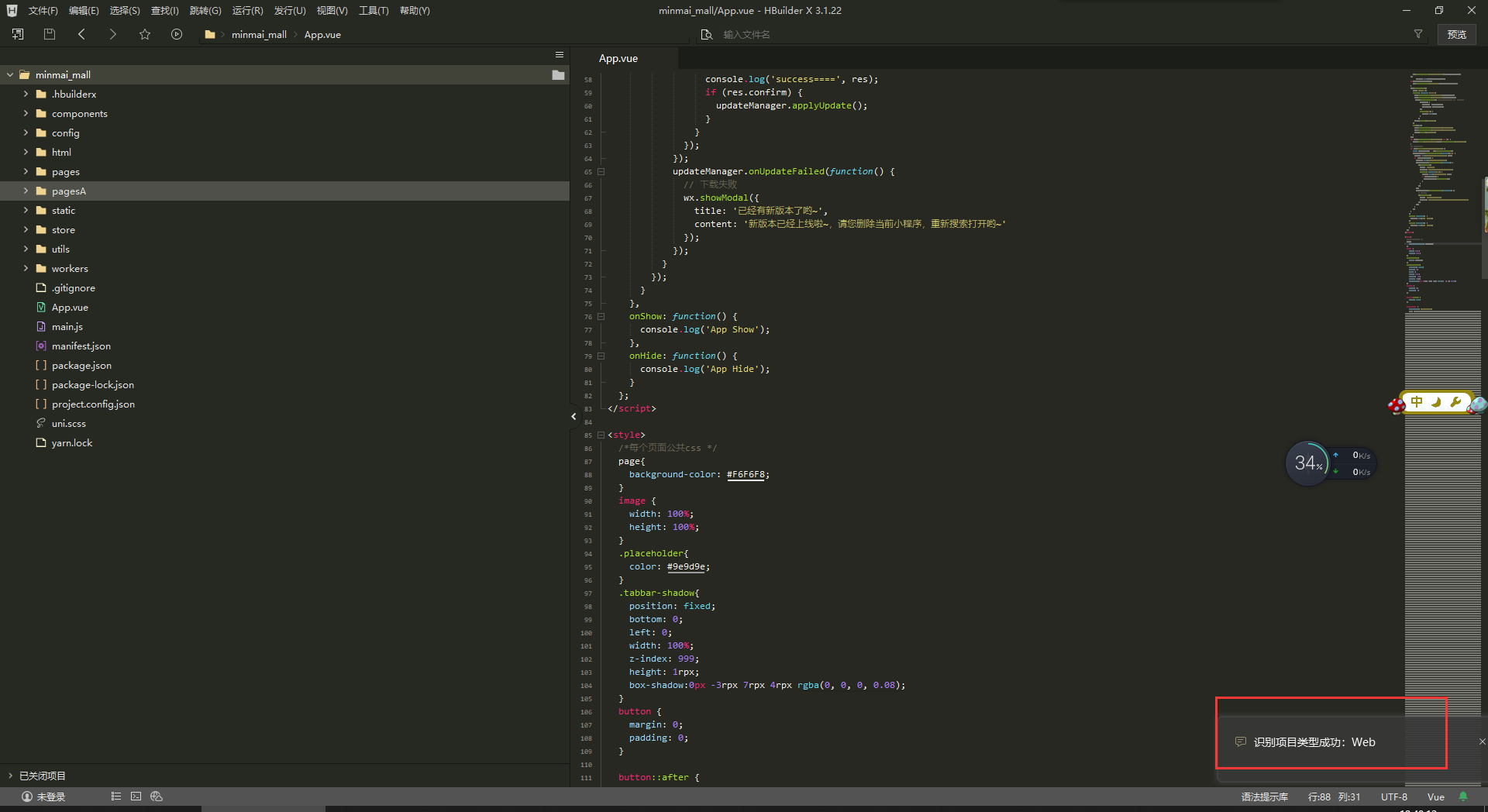The width and height of the screenshot is (1488, 812).
Task: Click the UTF-8 encoding indicator
Action: tap(1393, 797)
